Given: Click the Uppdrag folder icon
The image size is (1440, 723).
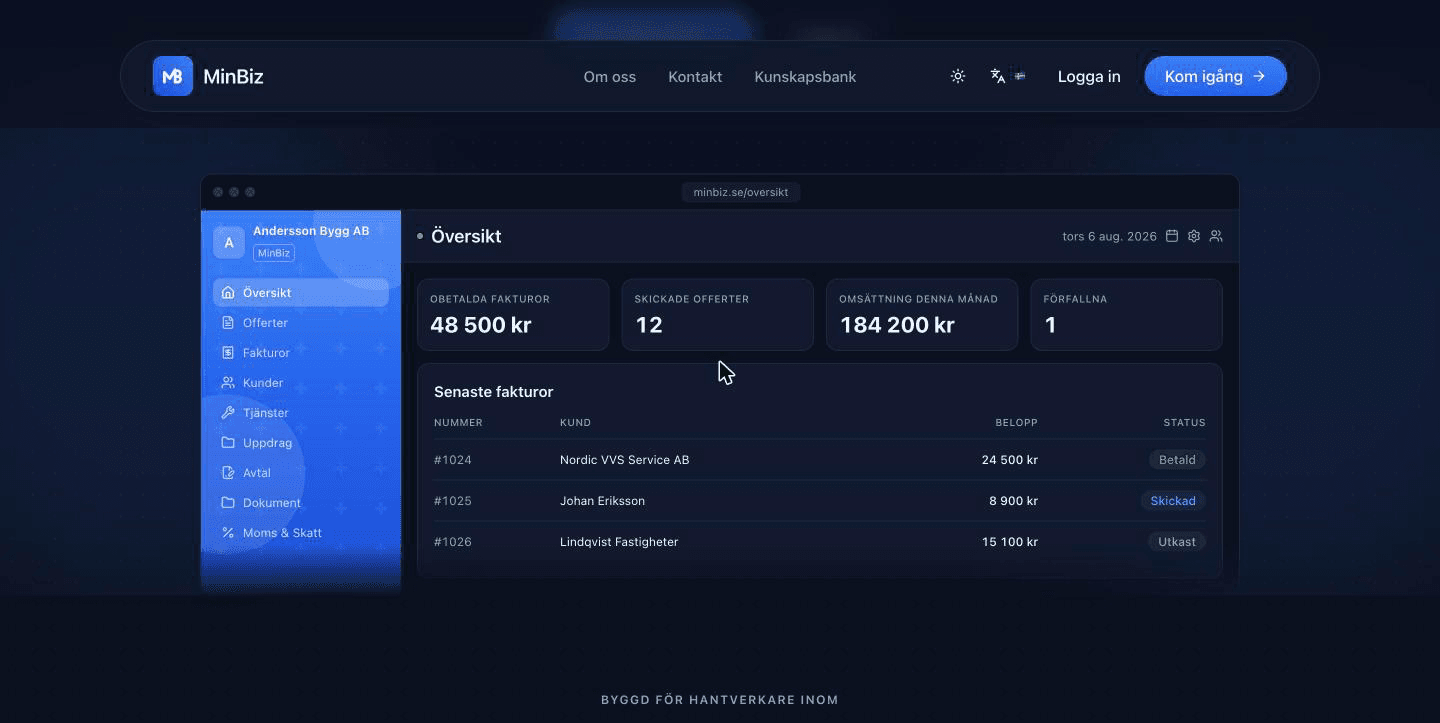Looking at the screenshot, I should [228, 443].
